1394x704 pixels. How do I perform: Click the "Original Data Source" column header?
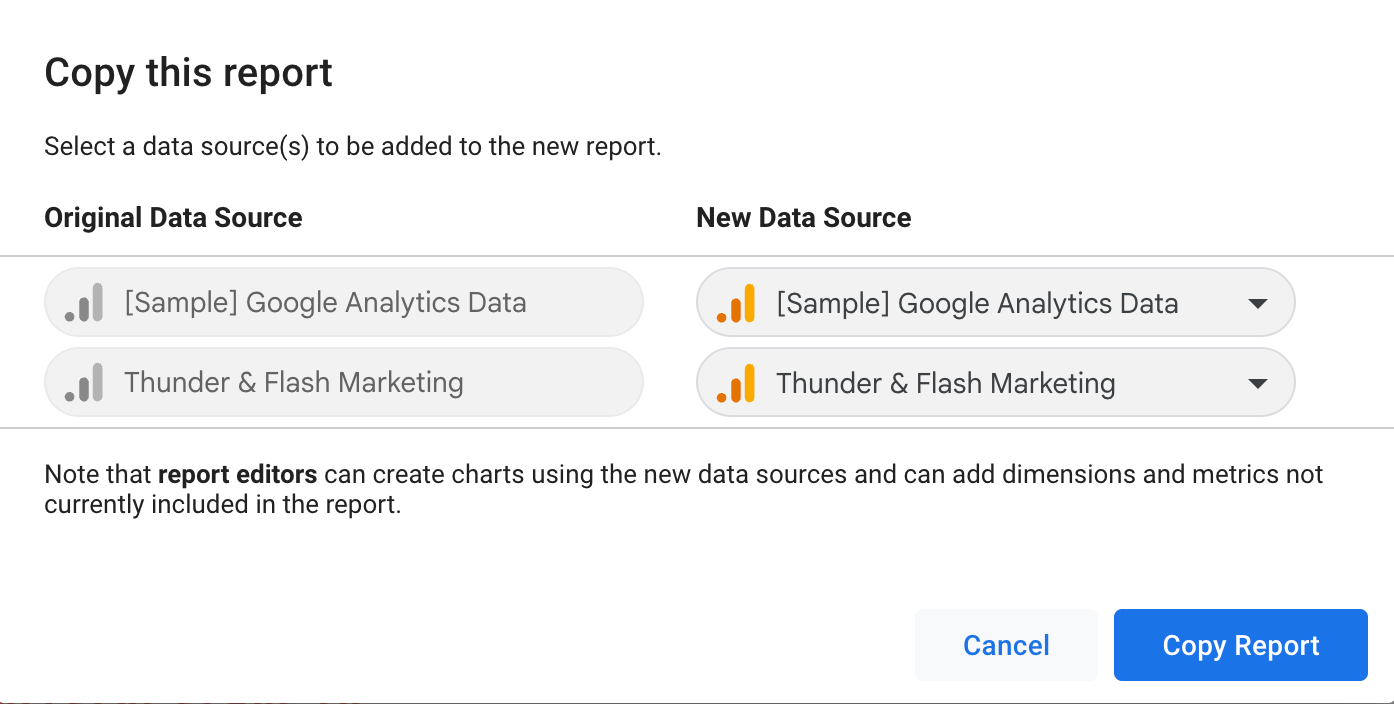pos(174,218)
